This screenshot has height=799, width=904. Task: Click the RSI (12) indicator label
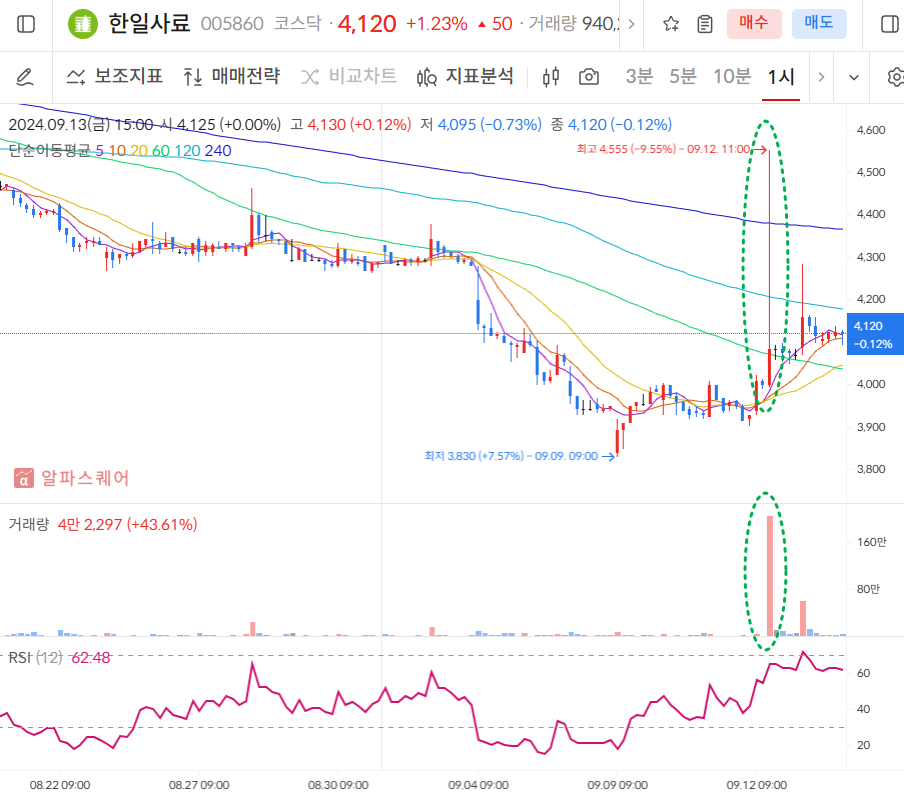[35, 658]
